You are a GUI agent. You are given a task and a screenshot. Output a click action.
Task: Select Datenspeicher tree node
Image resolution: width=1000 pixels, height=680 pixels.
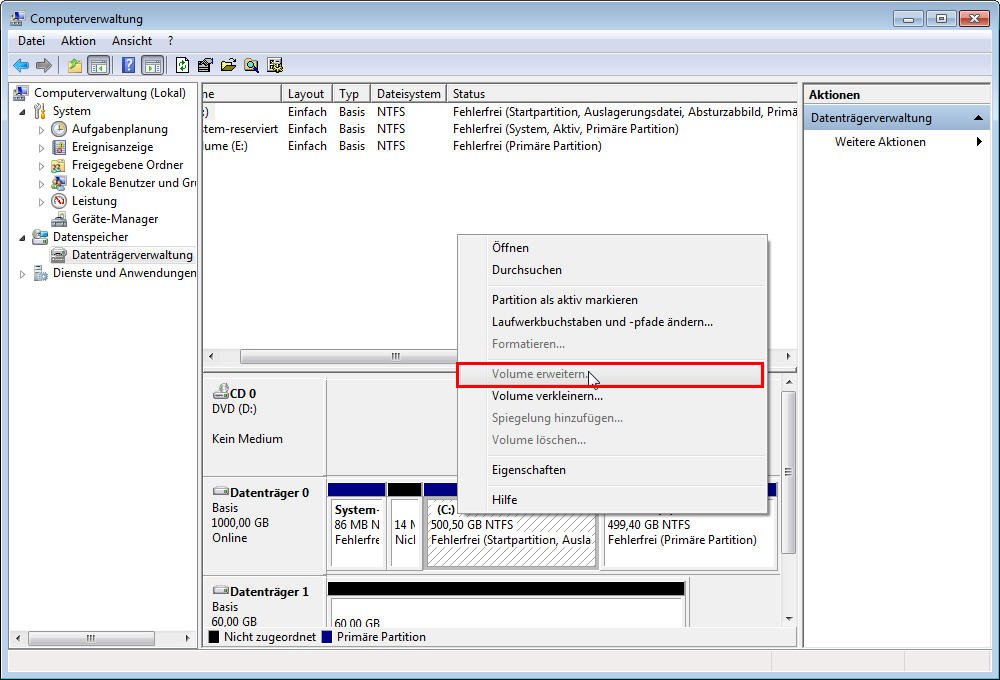[90, 237]
